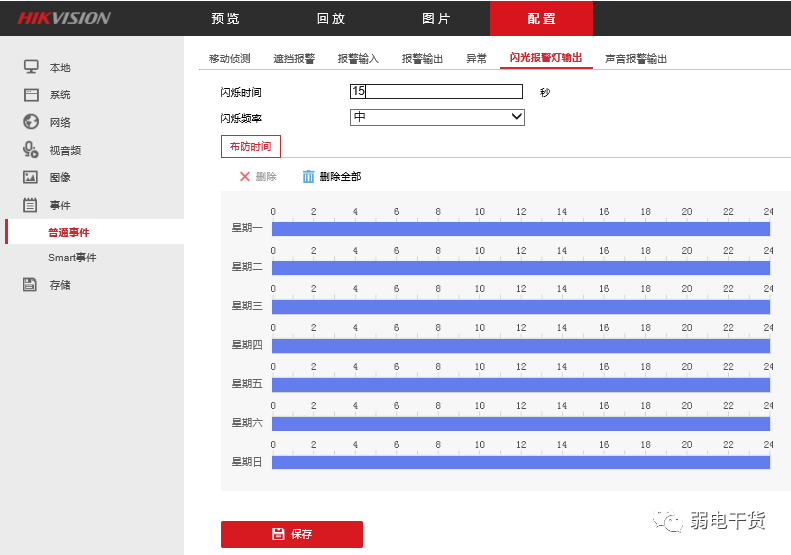This screenshot has width=791, height=555.
Task: Open 视音频 in the sidebar
Action: point(65,150)
